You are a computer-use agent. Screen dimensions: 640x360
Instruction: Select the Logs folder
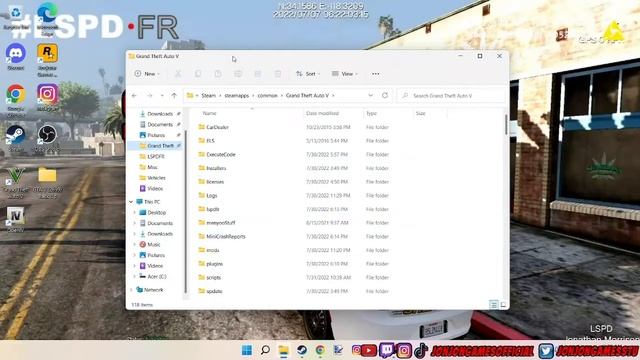click(x=211, y=196)
